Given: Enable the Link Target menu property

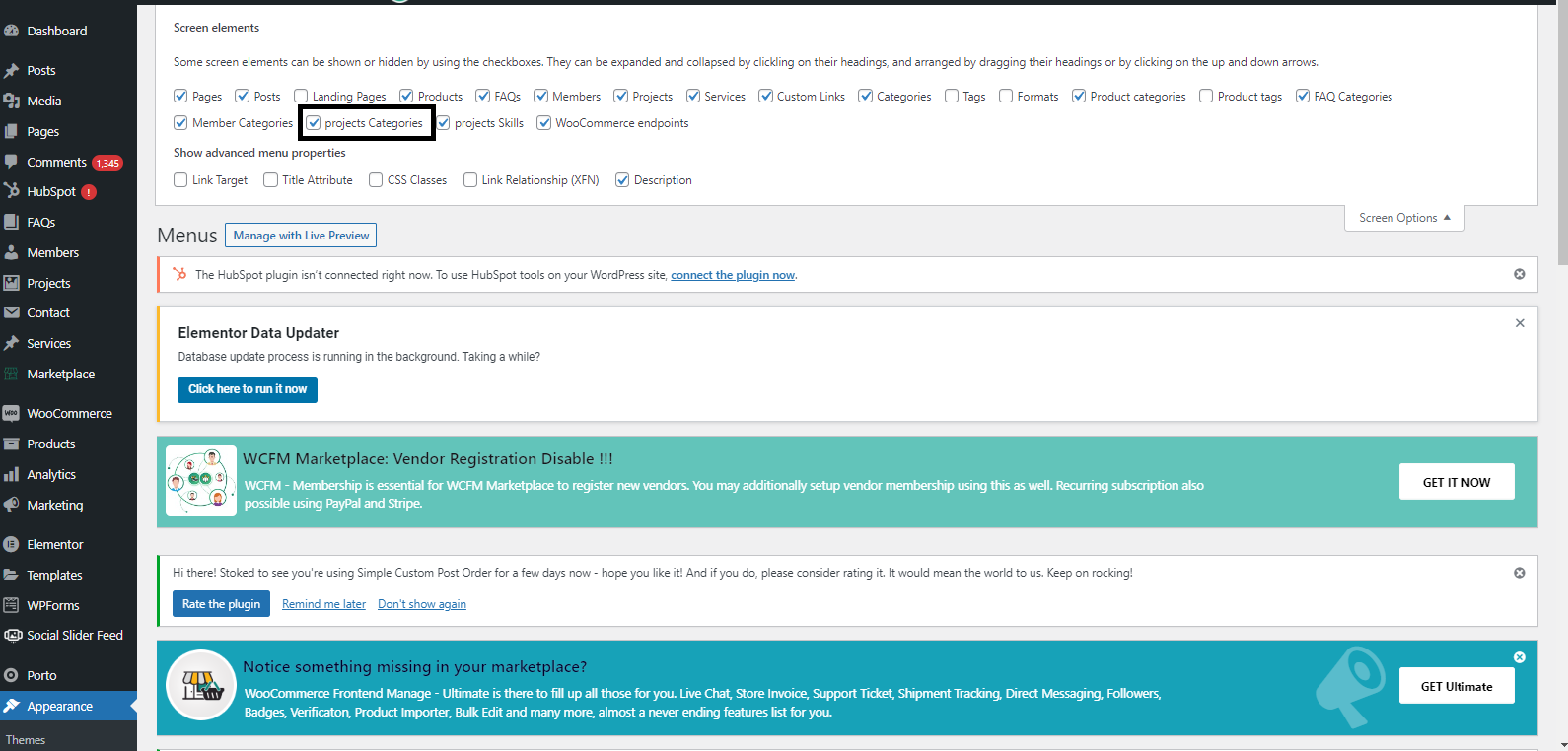Looking at the screenshot, I should [x=180, y=180].
